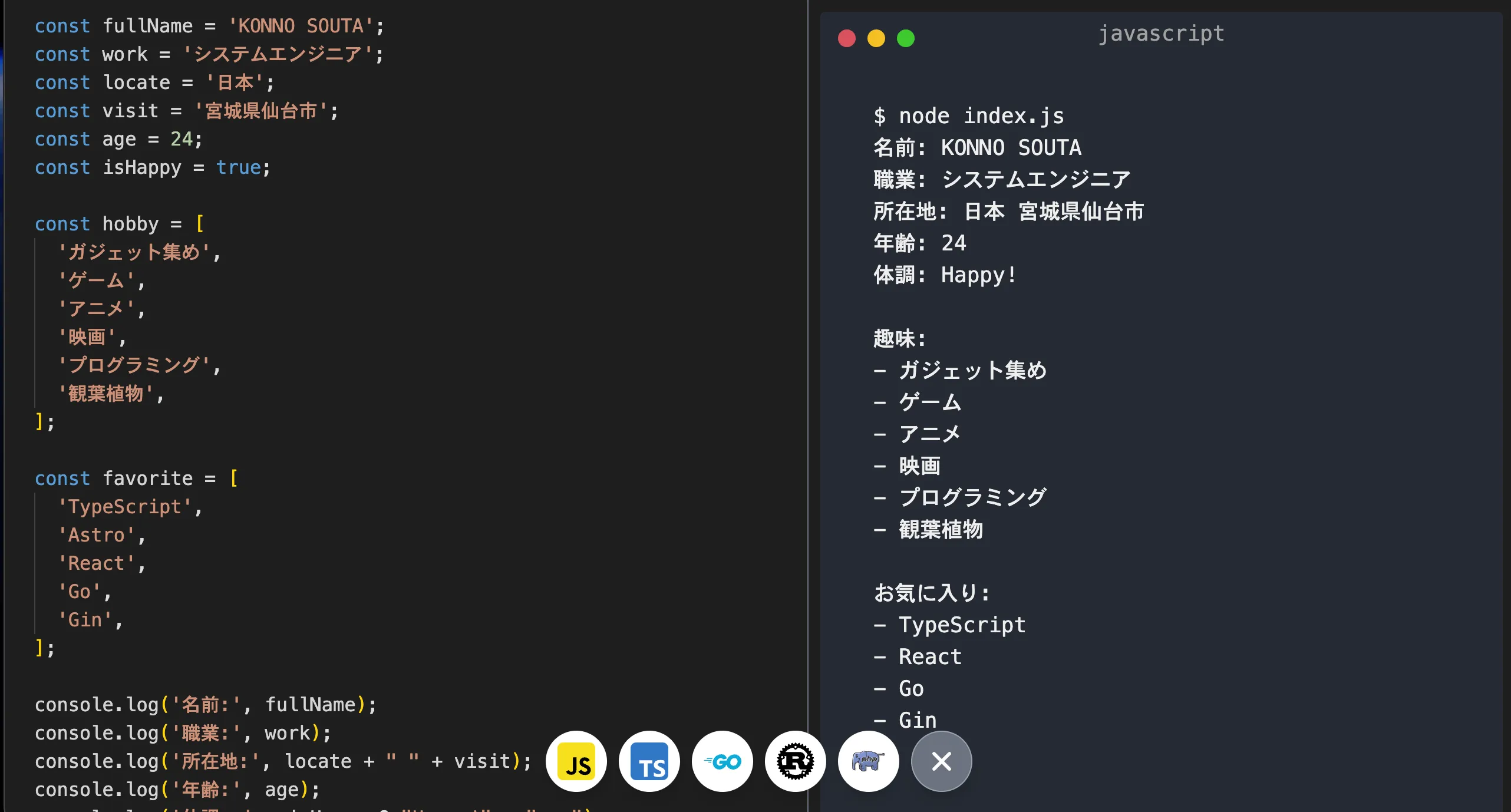This screenshot has width=1511, height=812.
Task: Switch to the TypeScript TS icon
Action: pyautogui.click(x=649, y=761)
